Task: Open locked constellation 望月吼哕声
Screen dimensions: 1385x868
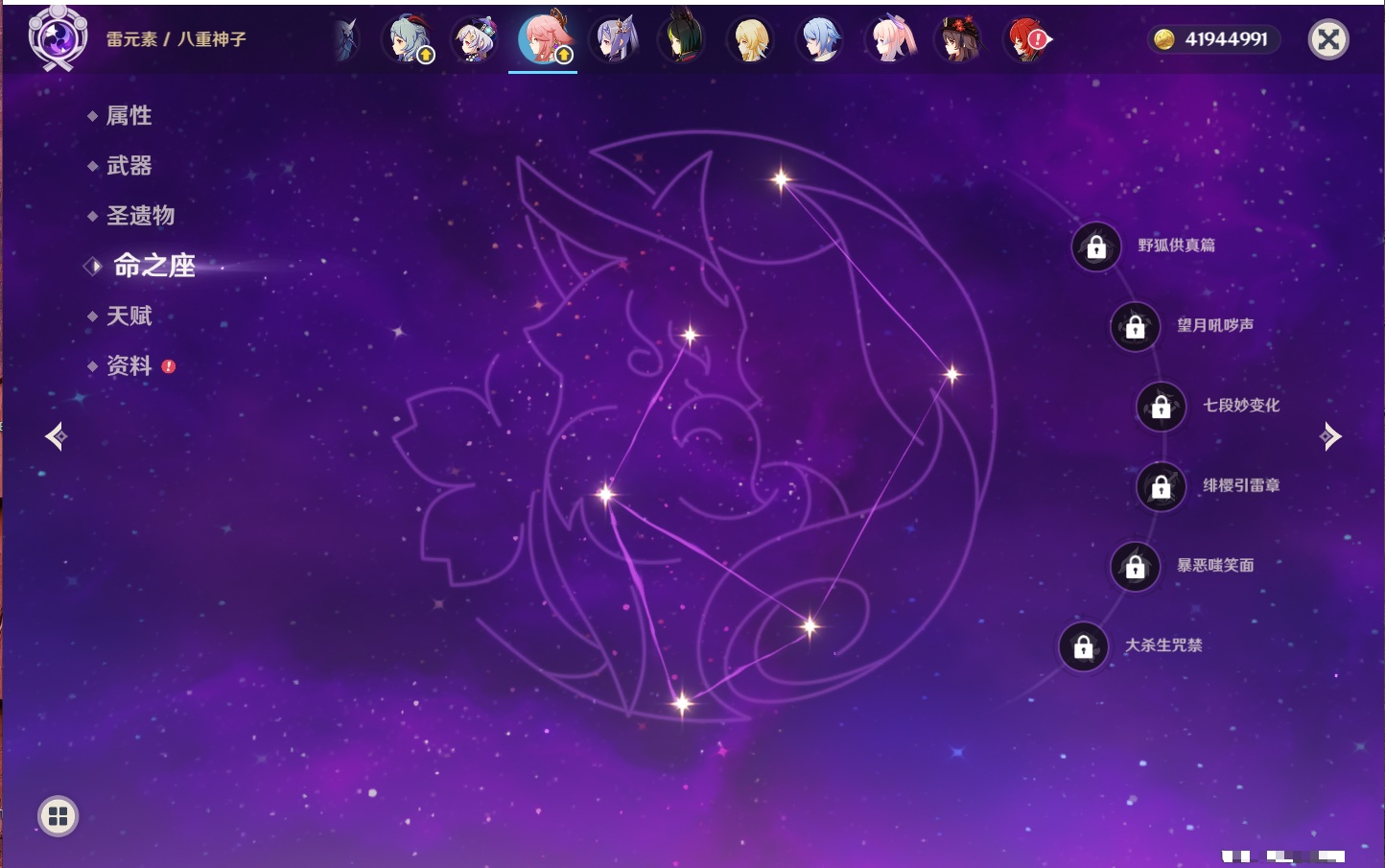Action: point(1136,326)
